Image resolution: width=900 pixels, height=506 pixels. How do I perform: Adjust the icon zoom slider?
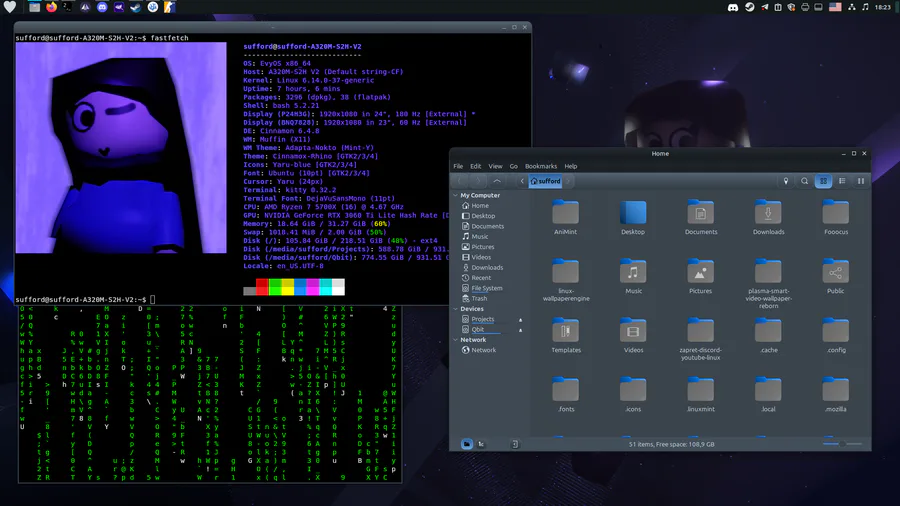[842, 444]
